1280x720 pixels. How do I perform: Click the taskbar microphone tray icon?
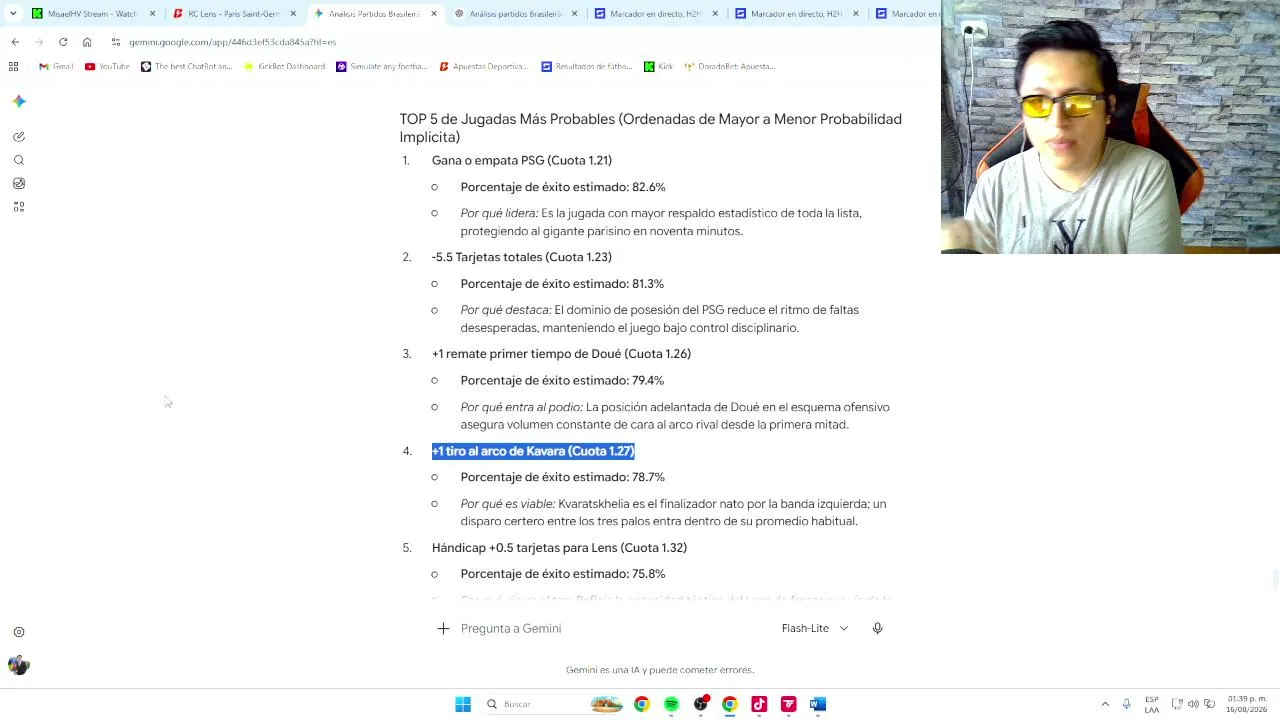click(x=1126, y=704)
